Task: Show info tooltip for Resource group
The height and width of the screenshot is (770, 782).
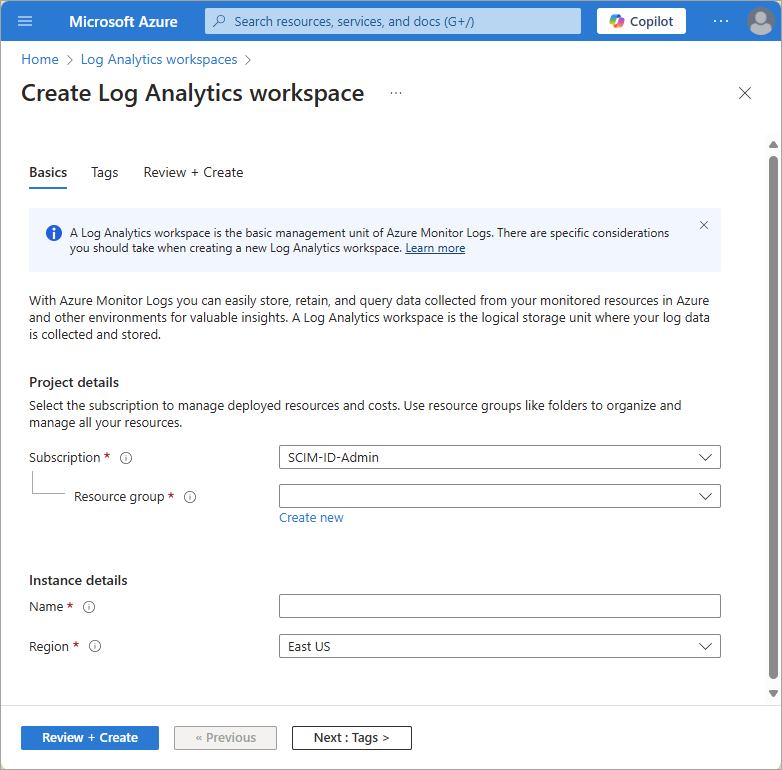Action: click(x=190, y=497)
